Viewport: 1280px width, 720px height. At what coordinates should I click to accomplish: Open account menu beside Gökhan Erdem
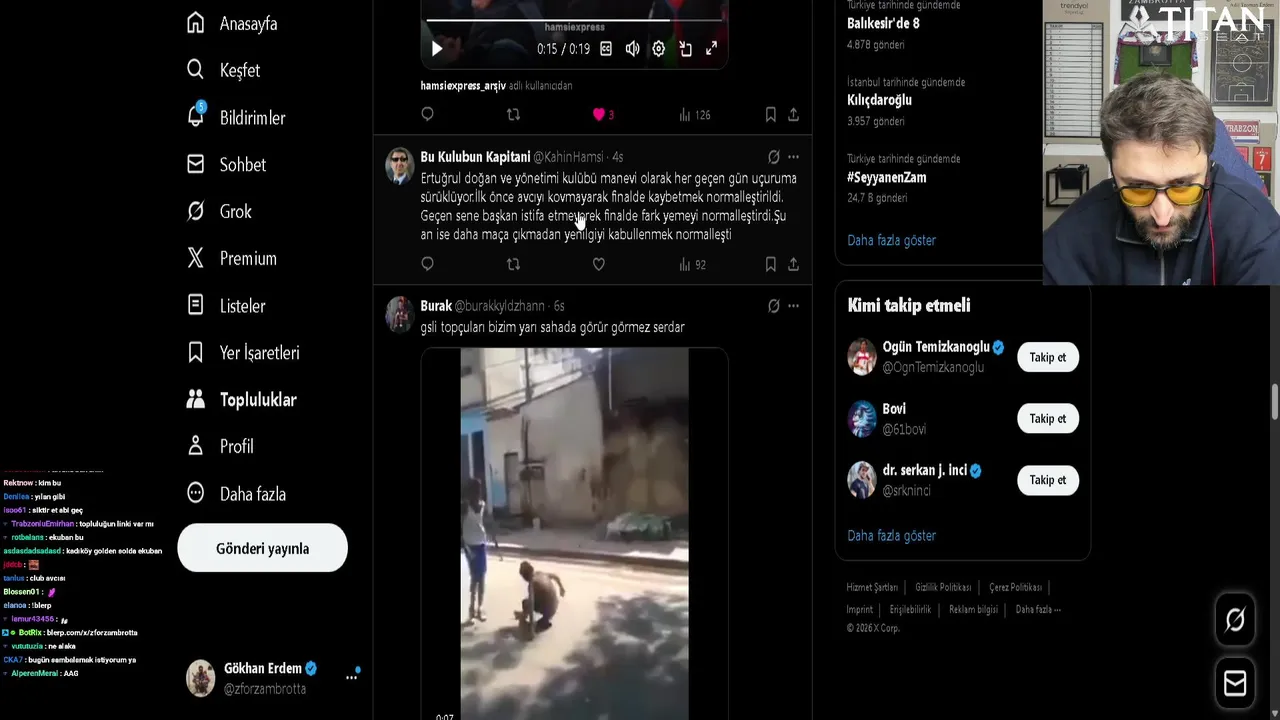coord(351,677)
